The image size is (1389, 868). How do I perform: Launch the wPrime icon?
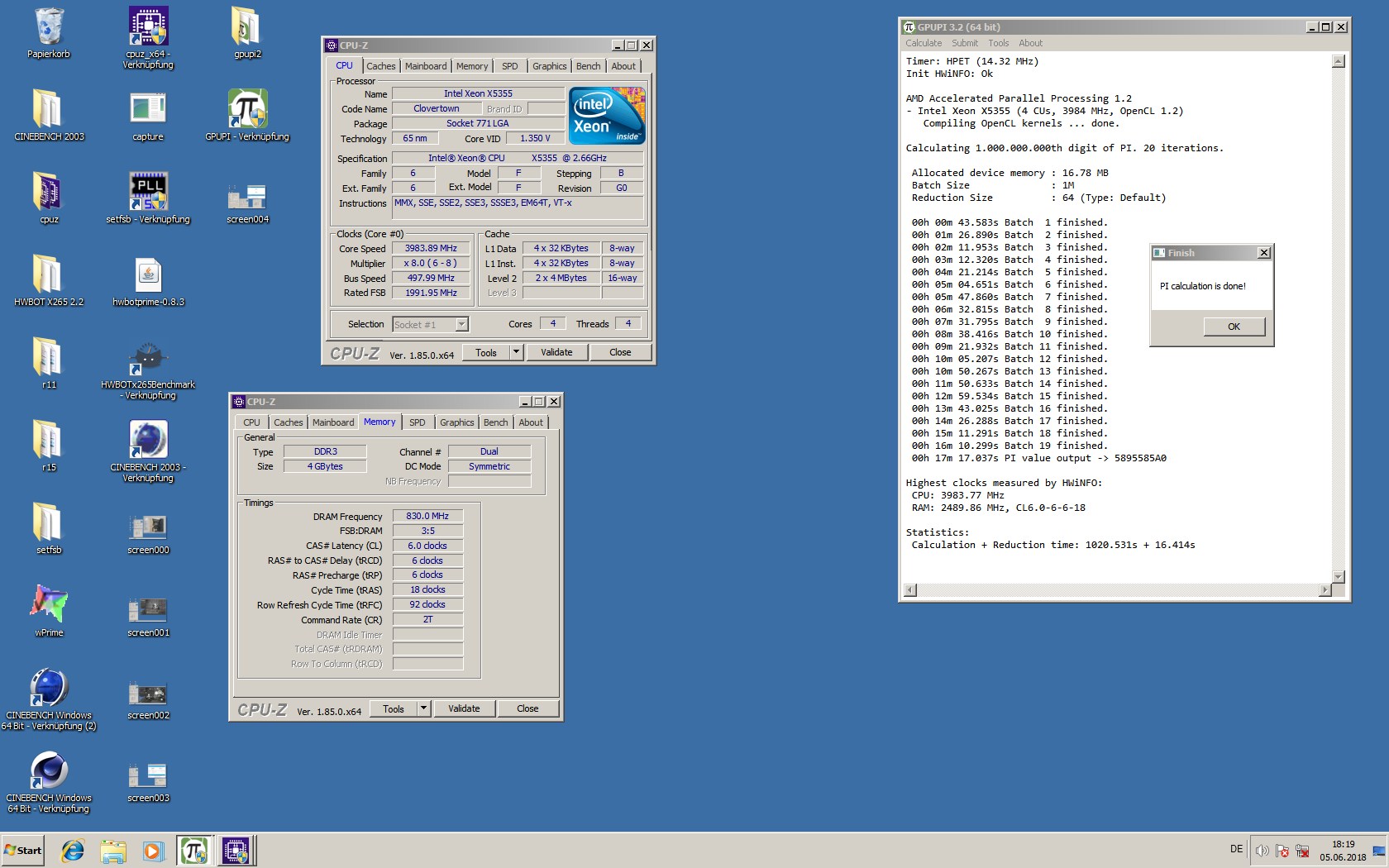(x=49, y=605)
